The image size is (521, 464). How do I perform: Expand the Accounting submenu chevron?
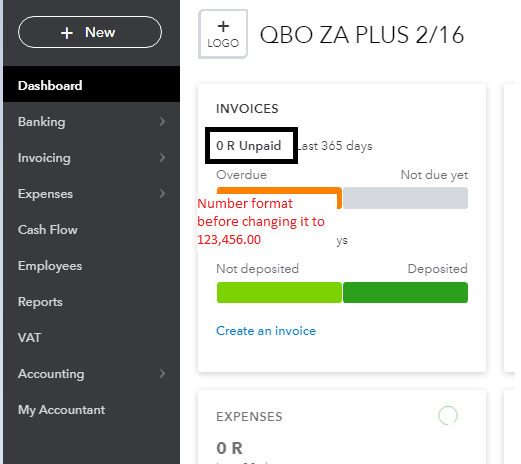[162, 374]
